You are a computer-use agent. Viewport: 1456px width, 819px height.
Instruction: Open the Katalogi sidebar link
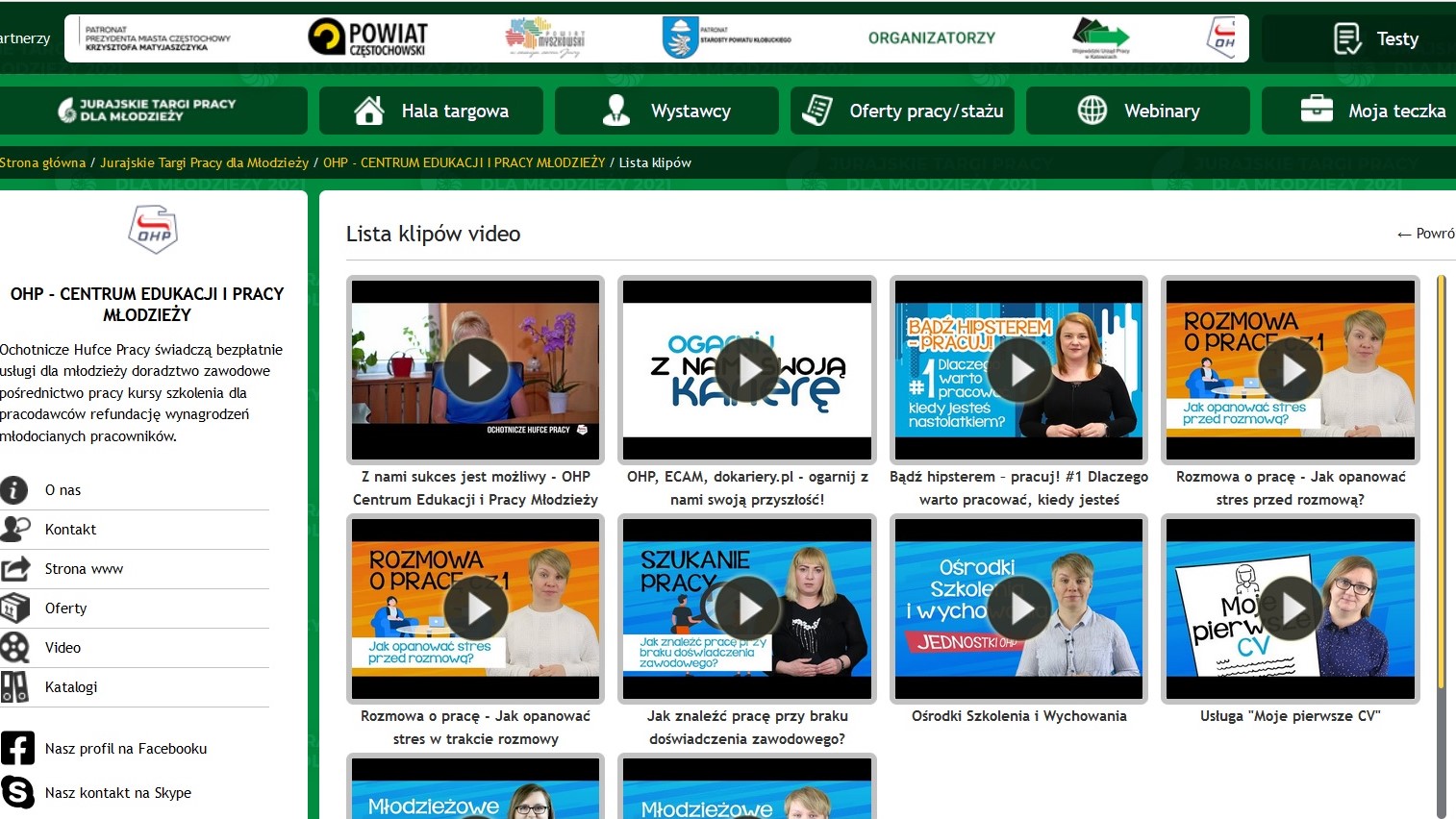pos(71,687)
